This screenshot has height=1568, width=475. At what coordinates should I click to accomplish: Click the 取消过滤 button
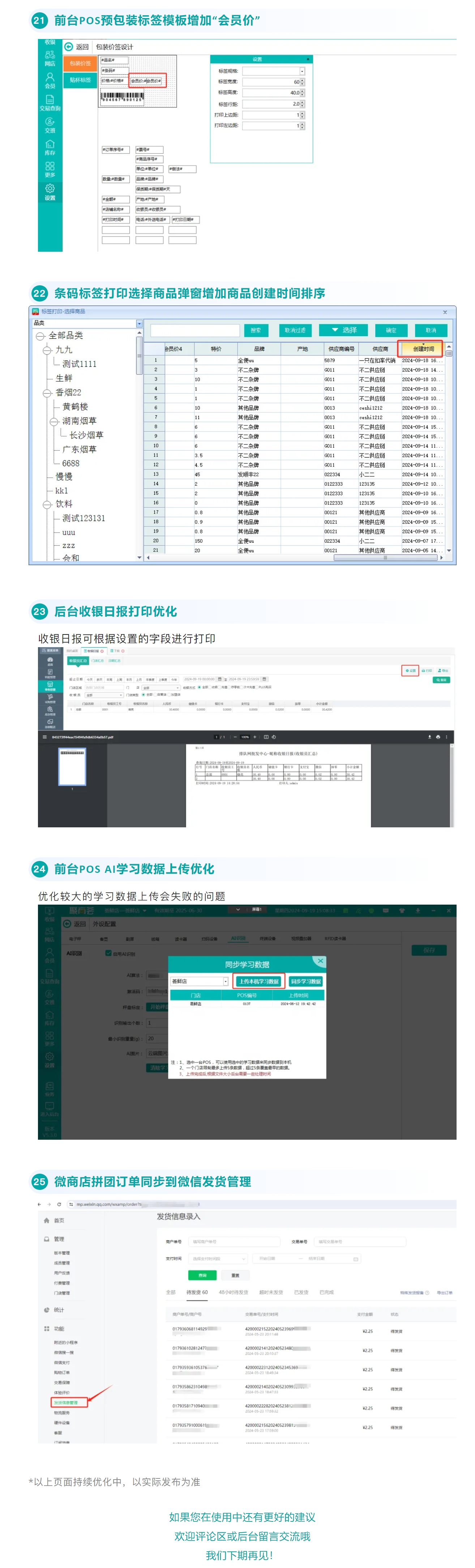coord(295,330)
